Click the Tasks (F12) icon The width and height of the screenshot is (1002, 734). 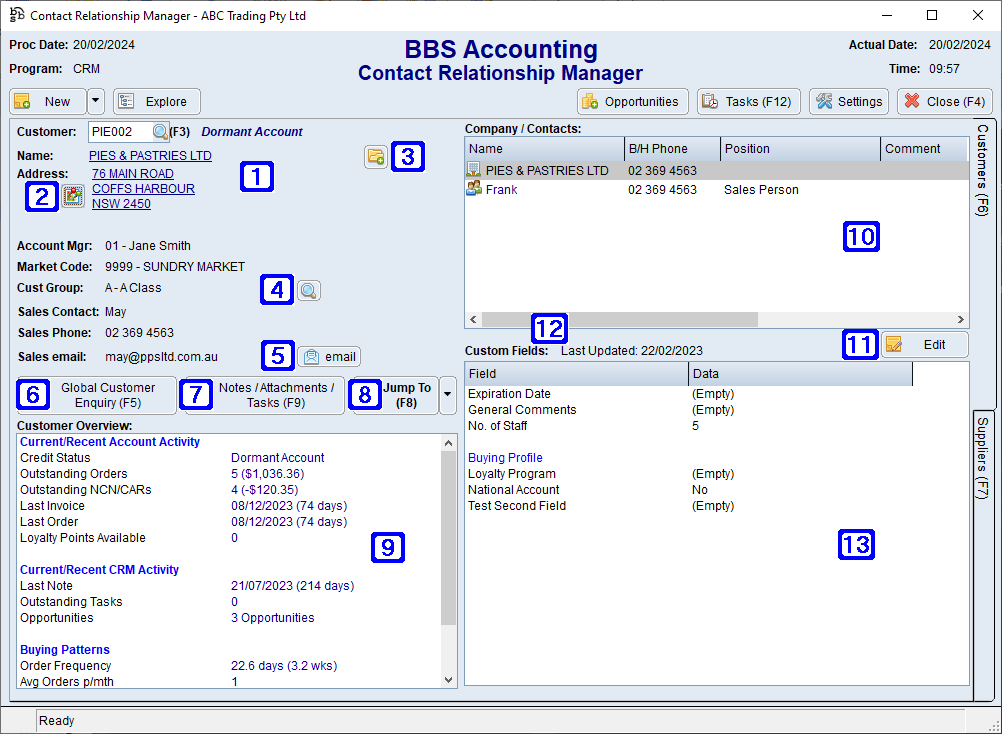tap(712, 101)
